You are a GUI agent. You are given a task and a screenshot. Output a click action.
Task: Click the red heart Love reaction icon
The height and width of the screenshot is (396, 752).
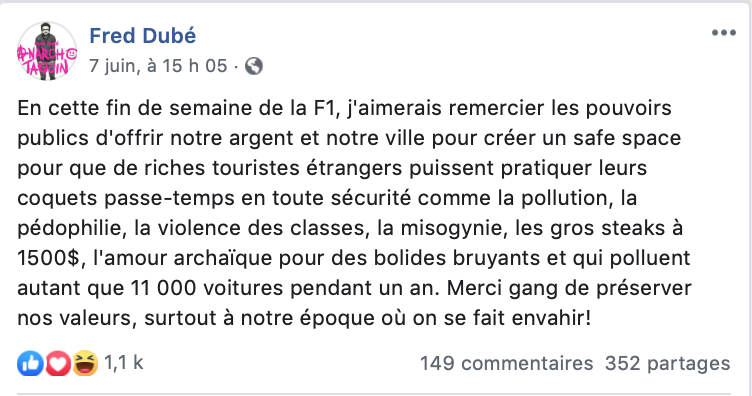click(x=58, y=363)
